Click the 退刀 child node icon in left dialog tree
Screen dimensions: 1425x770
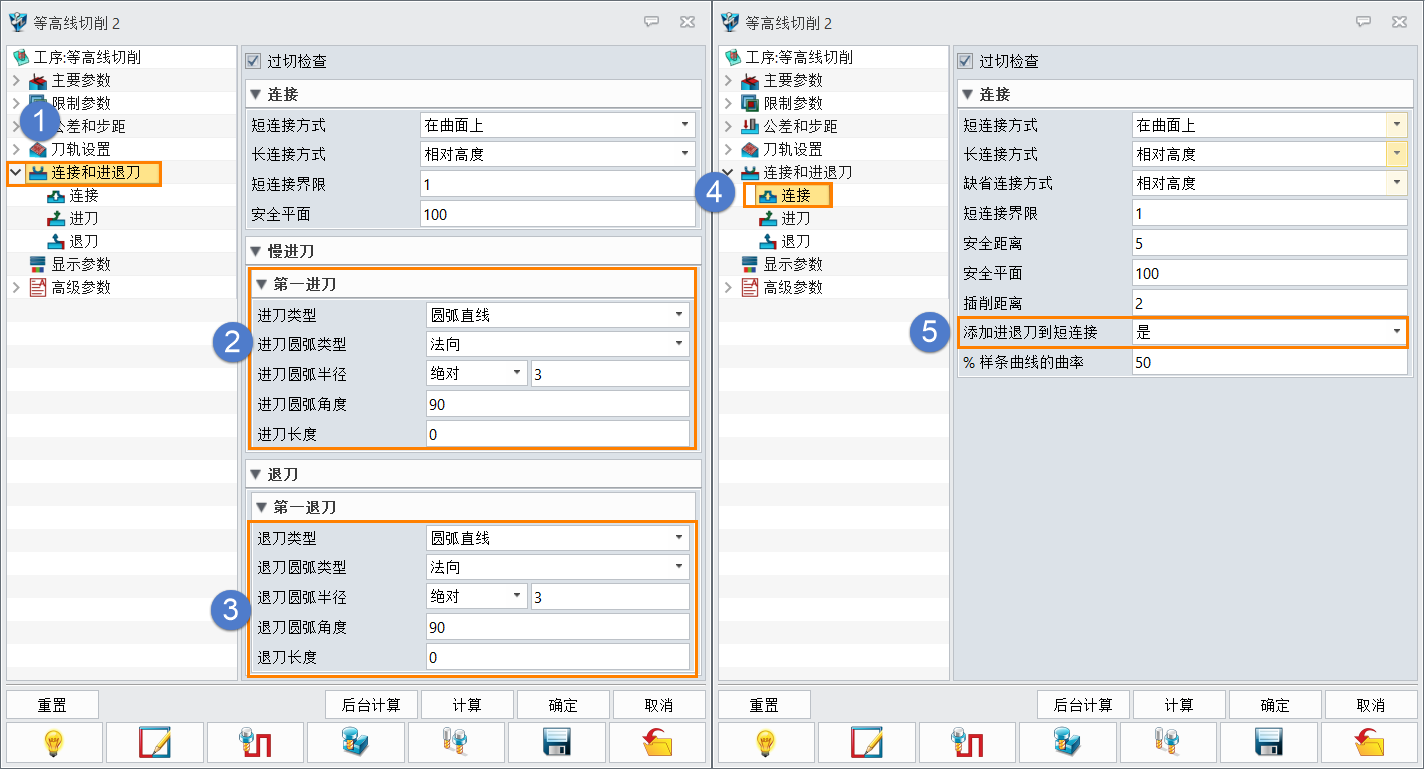point(57,241)
